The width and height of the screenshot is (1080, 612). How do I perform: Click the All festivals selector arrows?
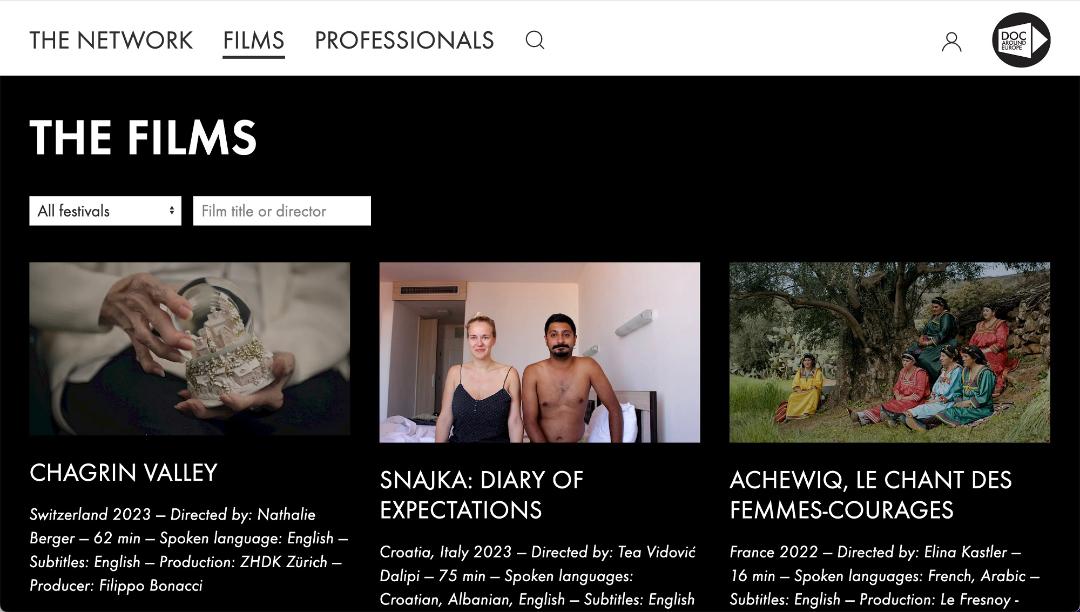tap(172, 211)
